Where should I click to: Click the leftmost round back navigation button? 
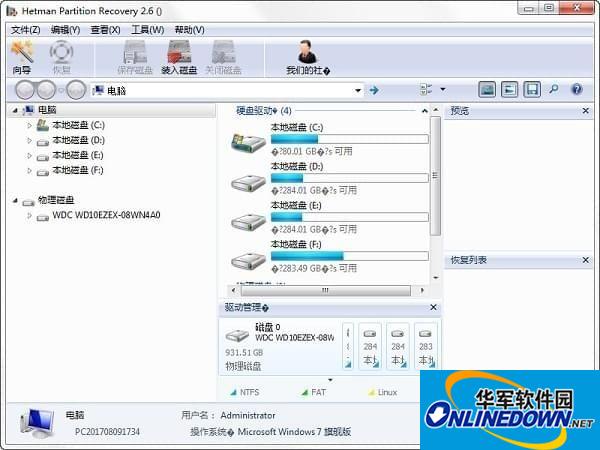click(25, 90)
